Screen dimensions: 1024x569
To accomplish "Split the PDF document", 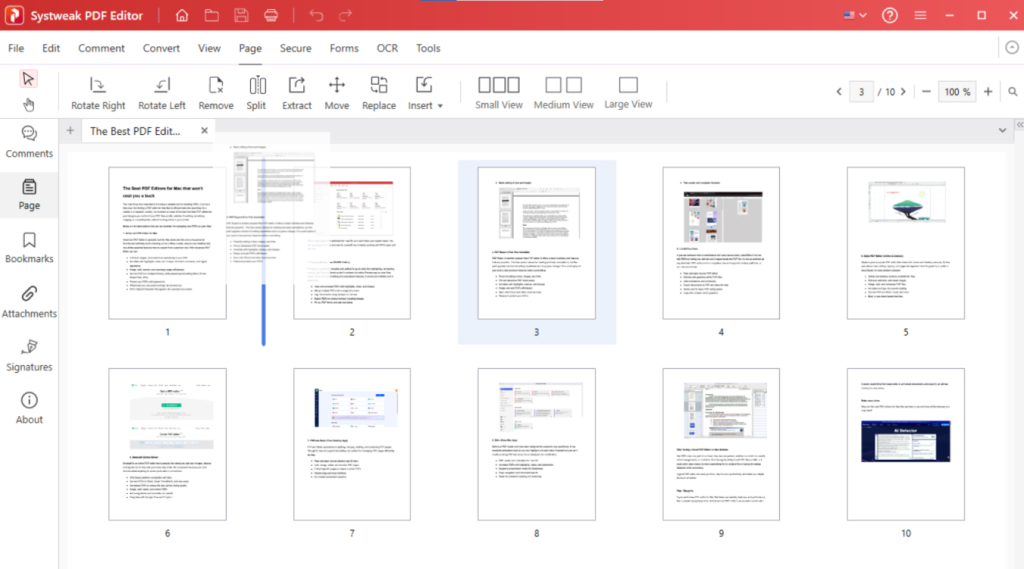I will [256, 93].
